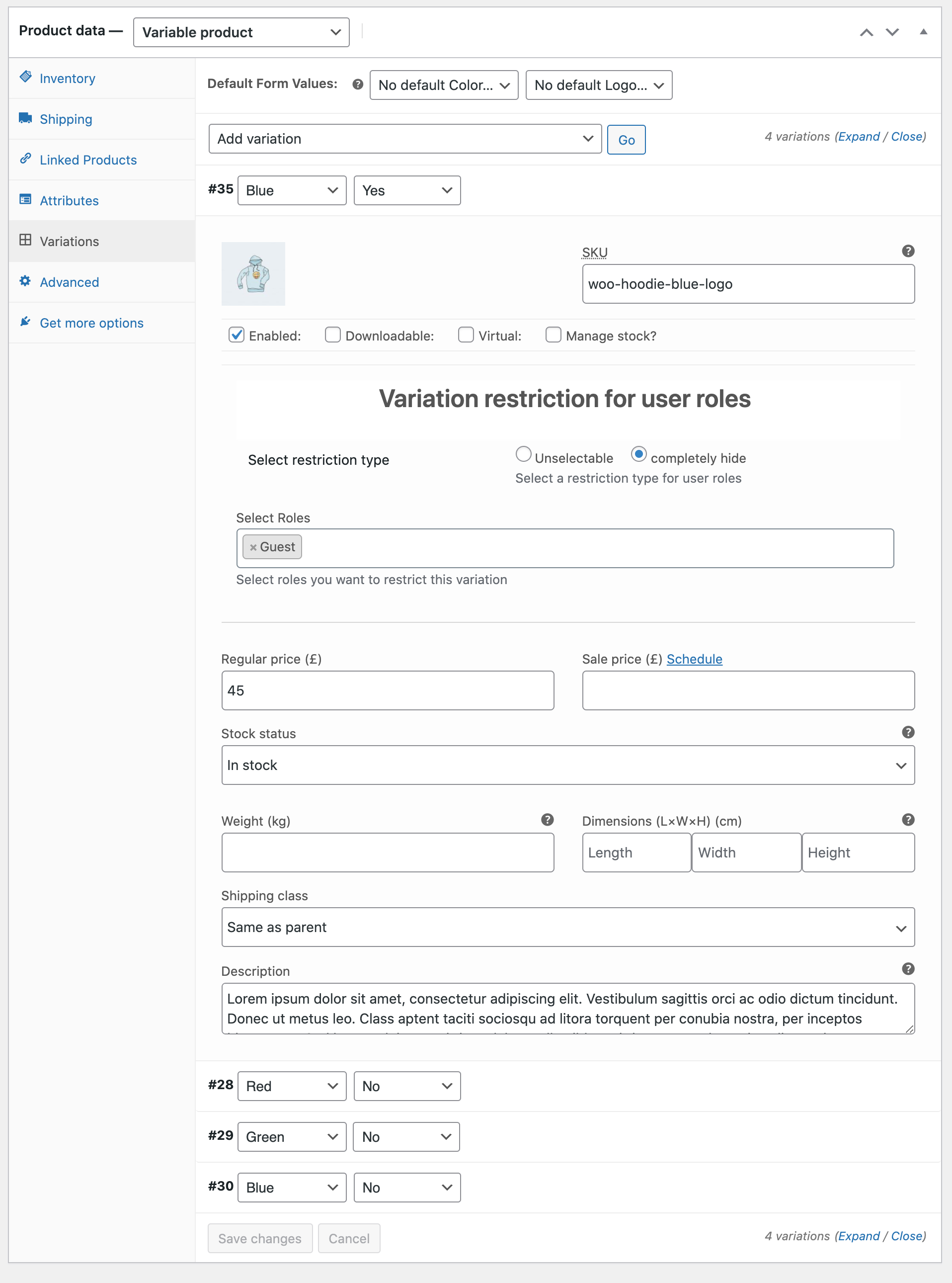
Task: Click the Weight help tooltip icon
Action: [x=547, y=820]
